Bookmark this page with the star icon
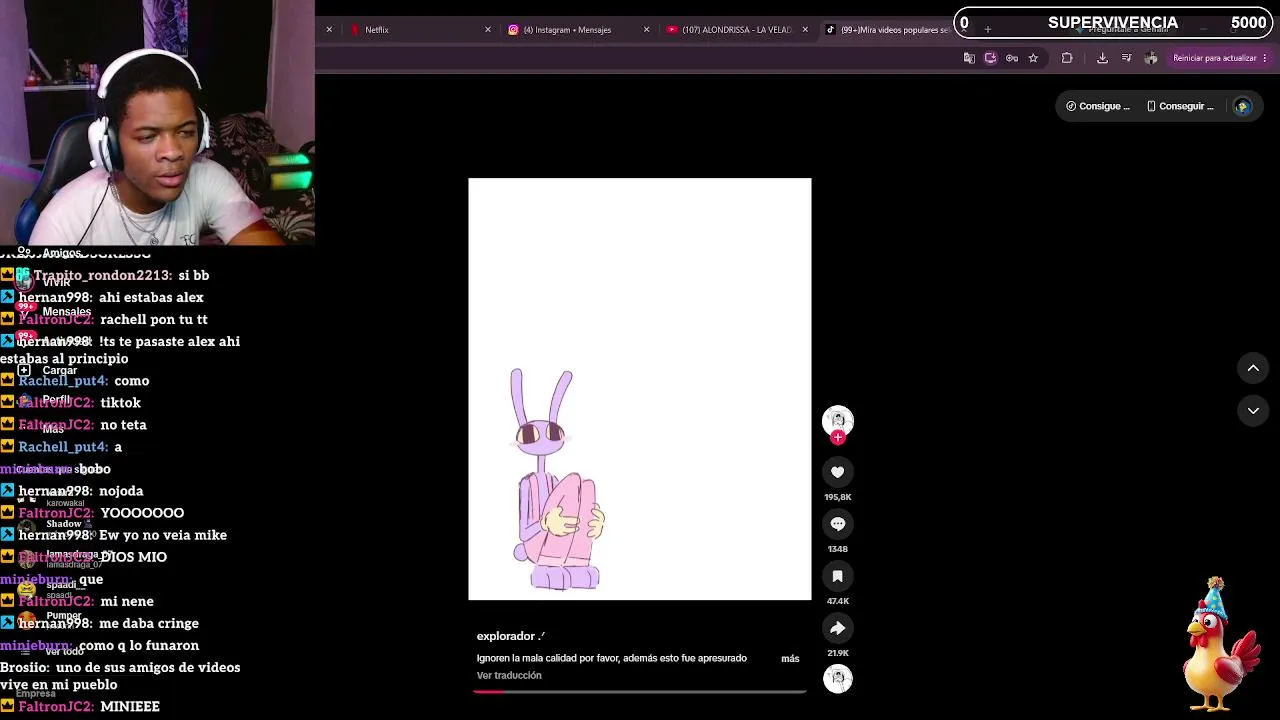This screenshot has height=720, width=1280. [x=1033, y=58]
